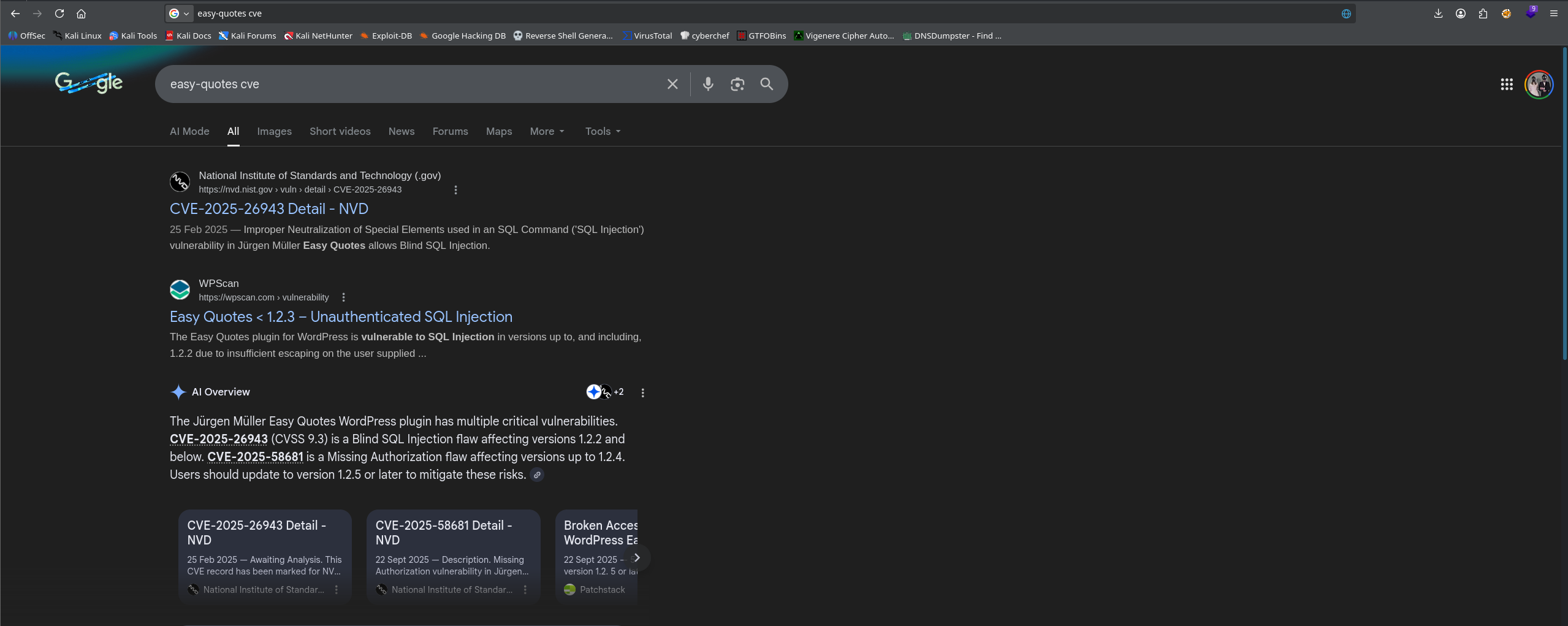The height and width of the screenshot is (626, 1568).
Task: Reload the current page
Action: coord(59,13)
